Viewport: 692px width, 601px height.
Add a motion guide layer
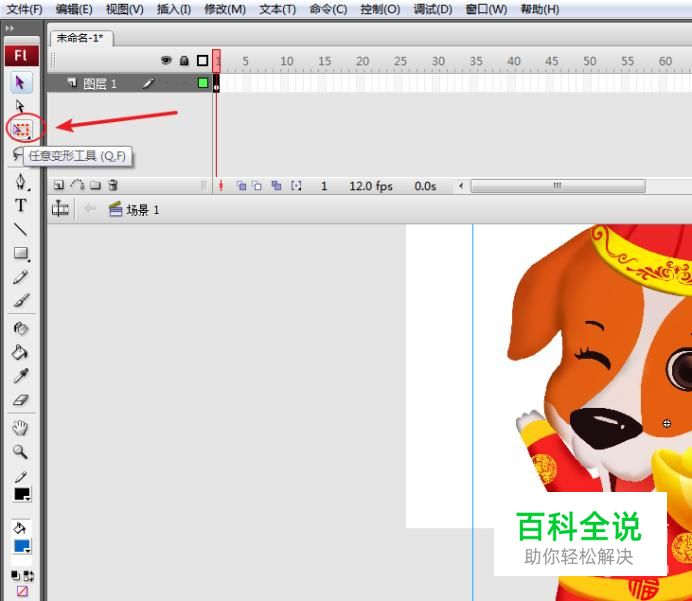click(x=78, y=185)
